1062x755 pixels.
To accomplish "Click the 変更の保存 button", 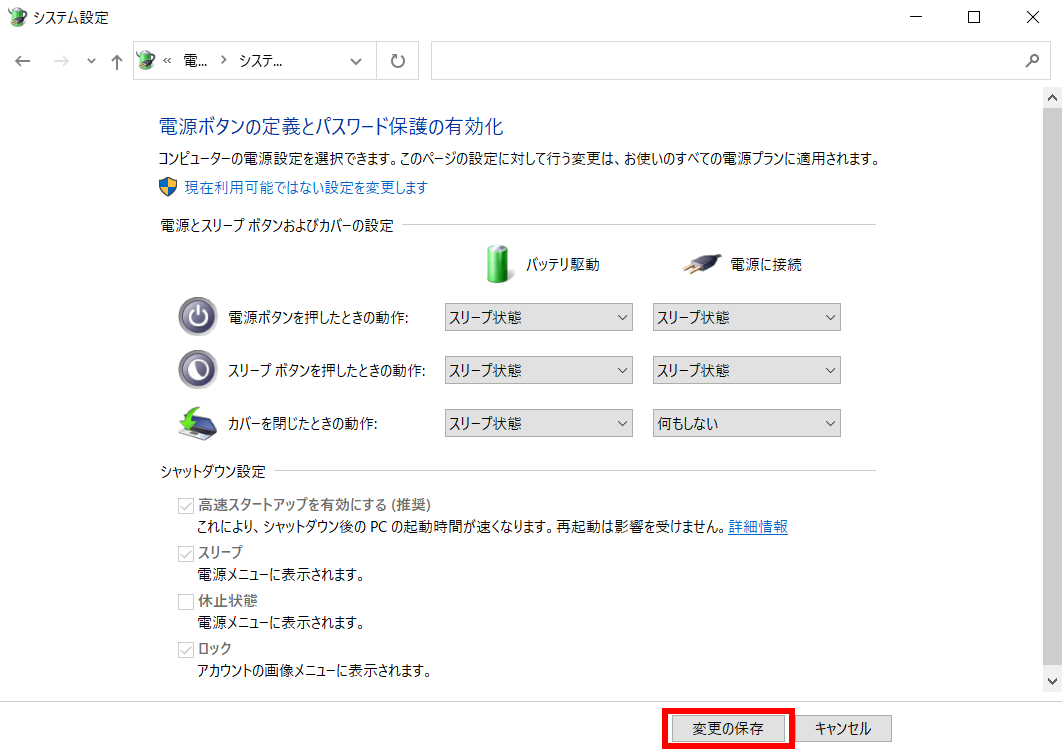I will click(728, 729).
